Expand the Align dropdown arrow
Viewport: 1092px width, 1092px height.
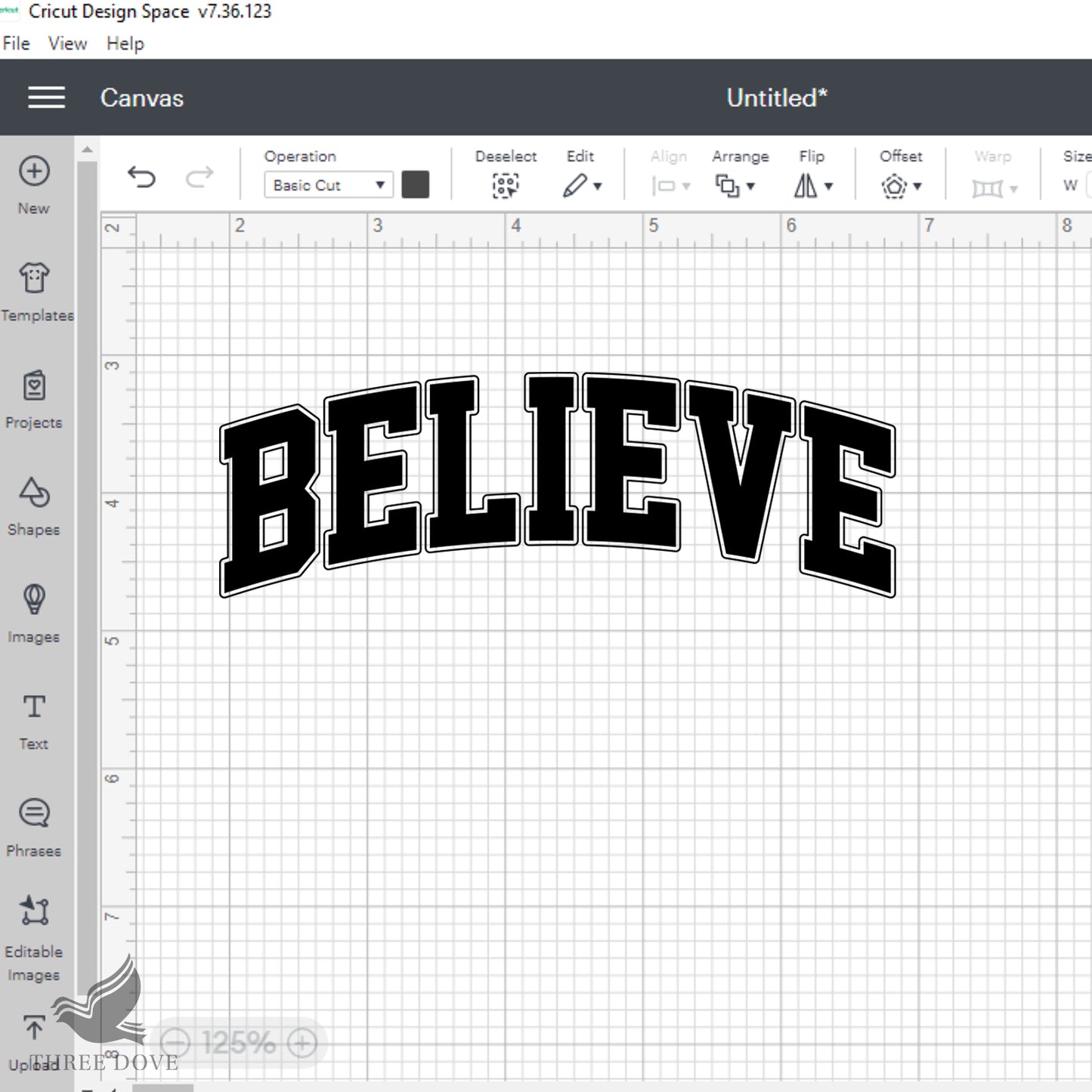click(x=686, y=186)
